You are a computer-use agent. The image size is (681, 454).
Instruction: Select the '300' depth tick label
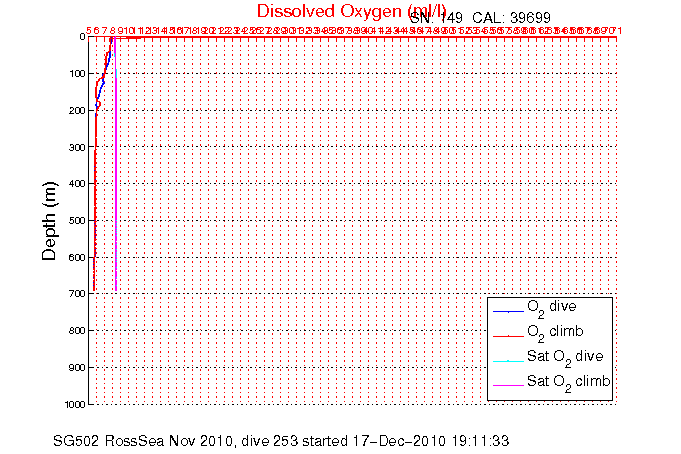click(x=77, y=147)
